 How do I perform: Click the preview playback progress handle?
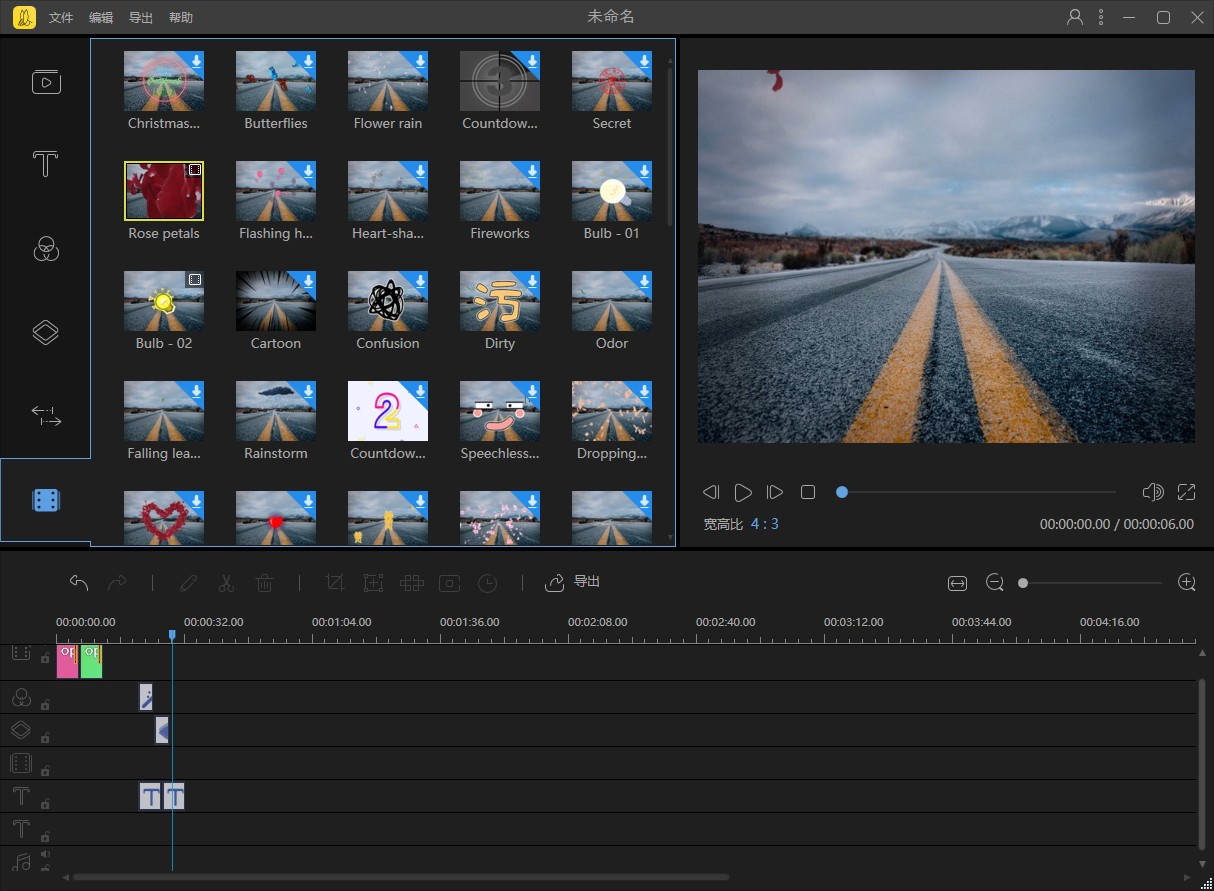click(x=842, y=492)
